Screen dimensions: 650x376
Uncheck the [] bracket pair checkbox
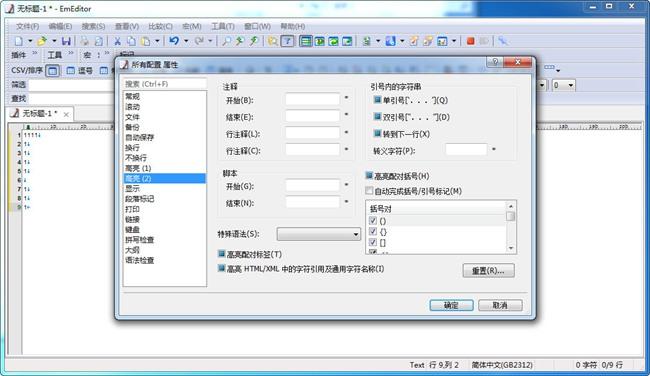(x=373, y=242)
